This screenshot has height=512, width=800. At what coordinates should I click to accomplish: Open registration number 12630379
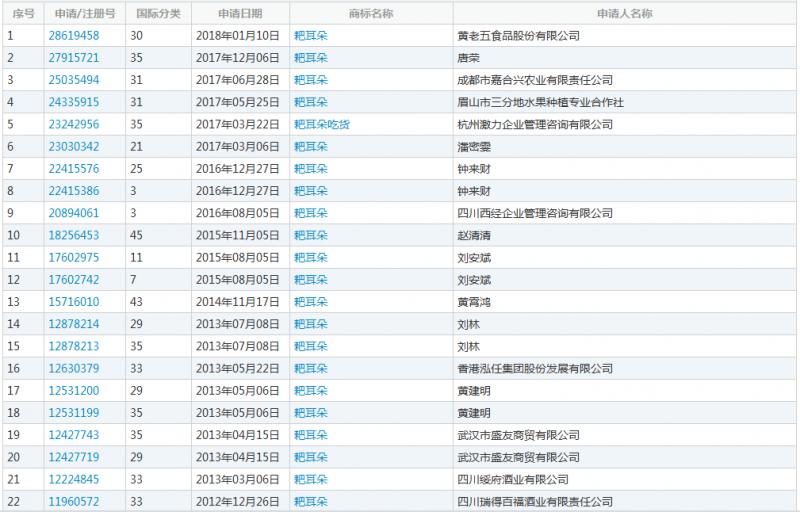click(73, 368)
